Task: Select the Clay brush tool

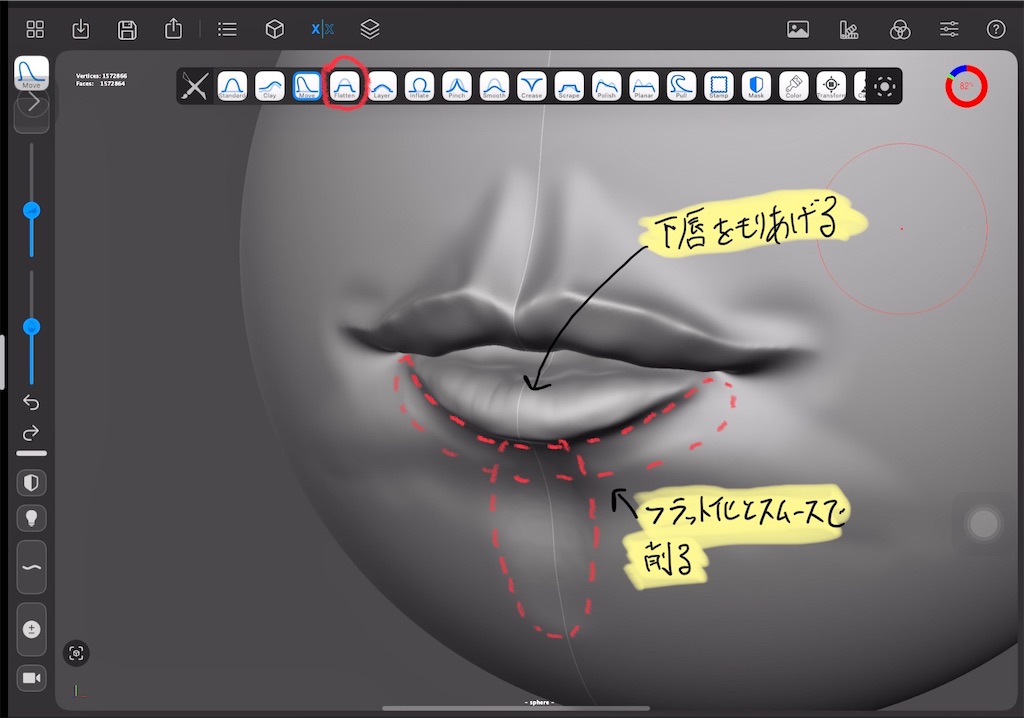Action: pyautogui.click(x=270, y=86)
